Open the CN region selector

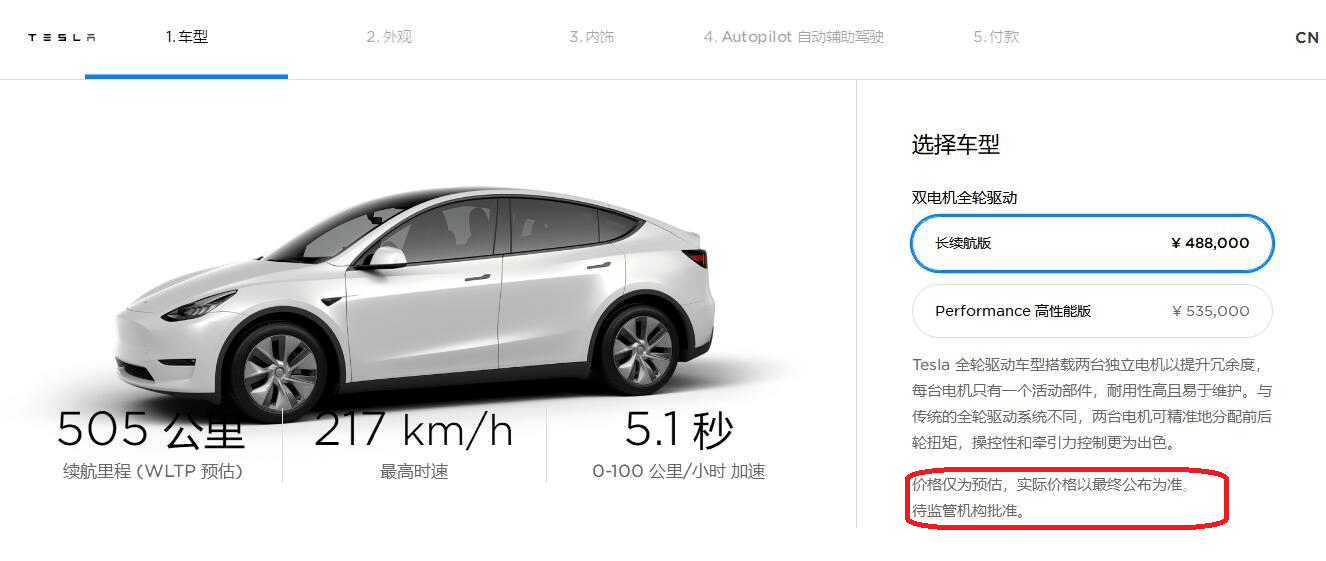click(x=1306, y=37)
